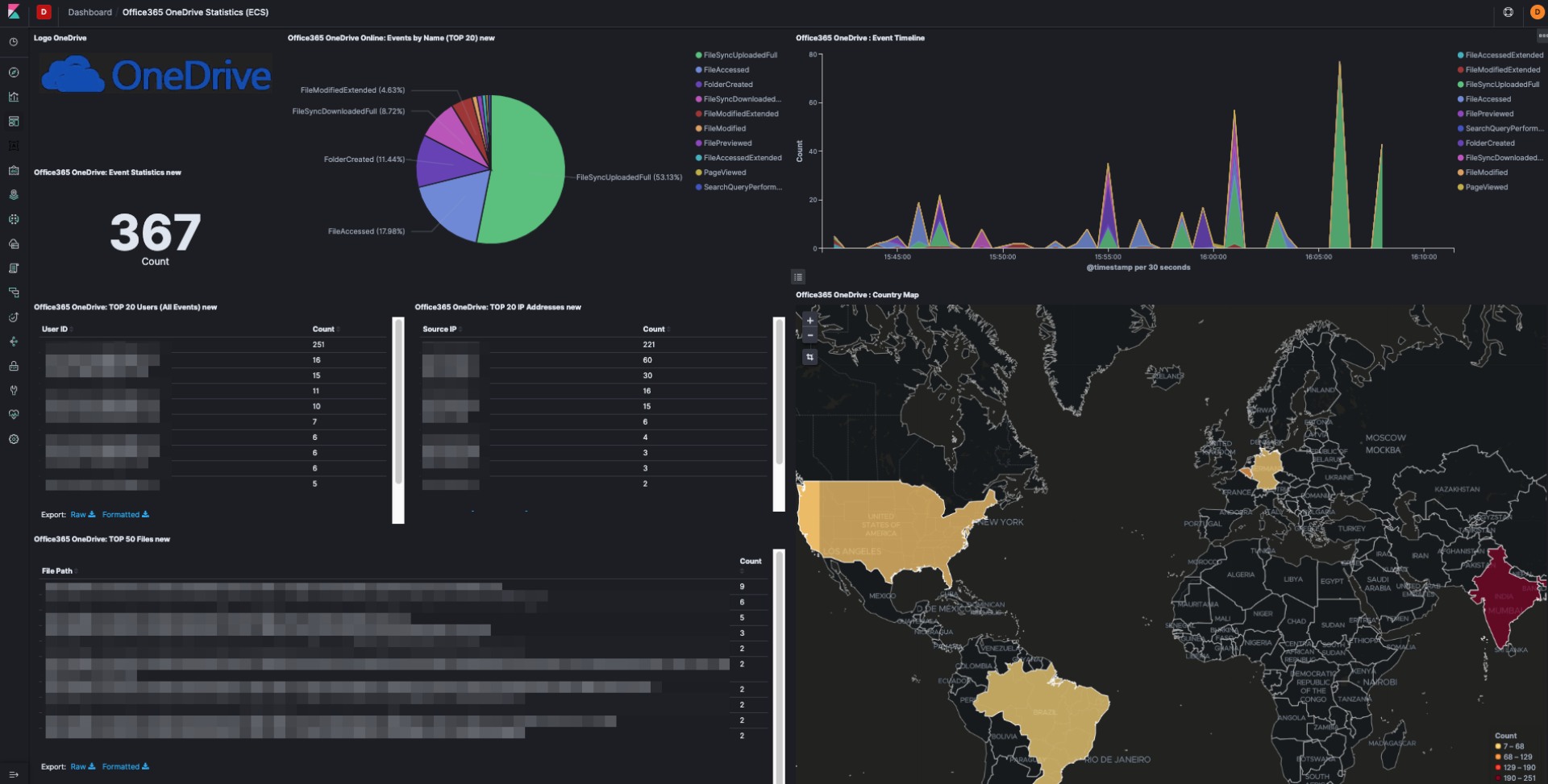The image size is (1548, 784).
Task: Open help menu icon in top bar
Action: point(1508,12)
